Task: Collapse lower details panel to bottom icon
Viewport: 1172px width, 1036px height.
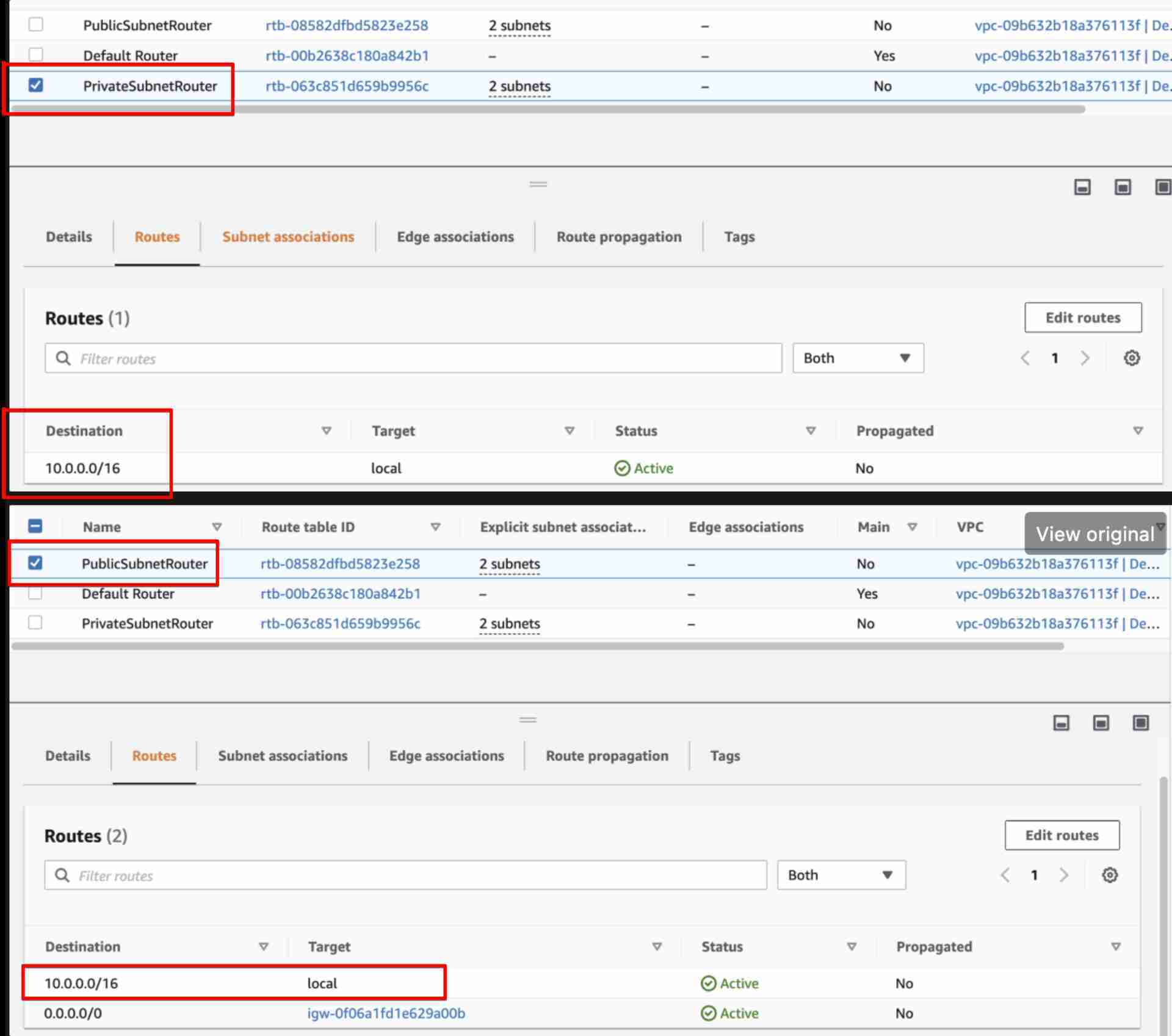Action: [x=1062, y=723]
